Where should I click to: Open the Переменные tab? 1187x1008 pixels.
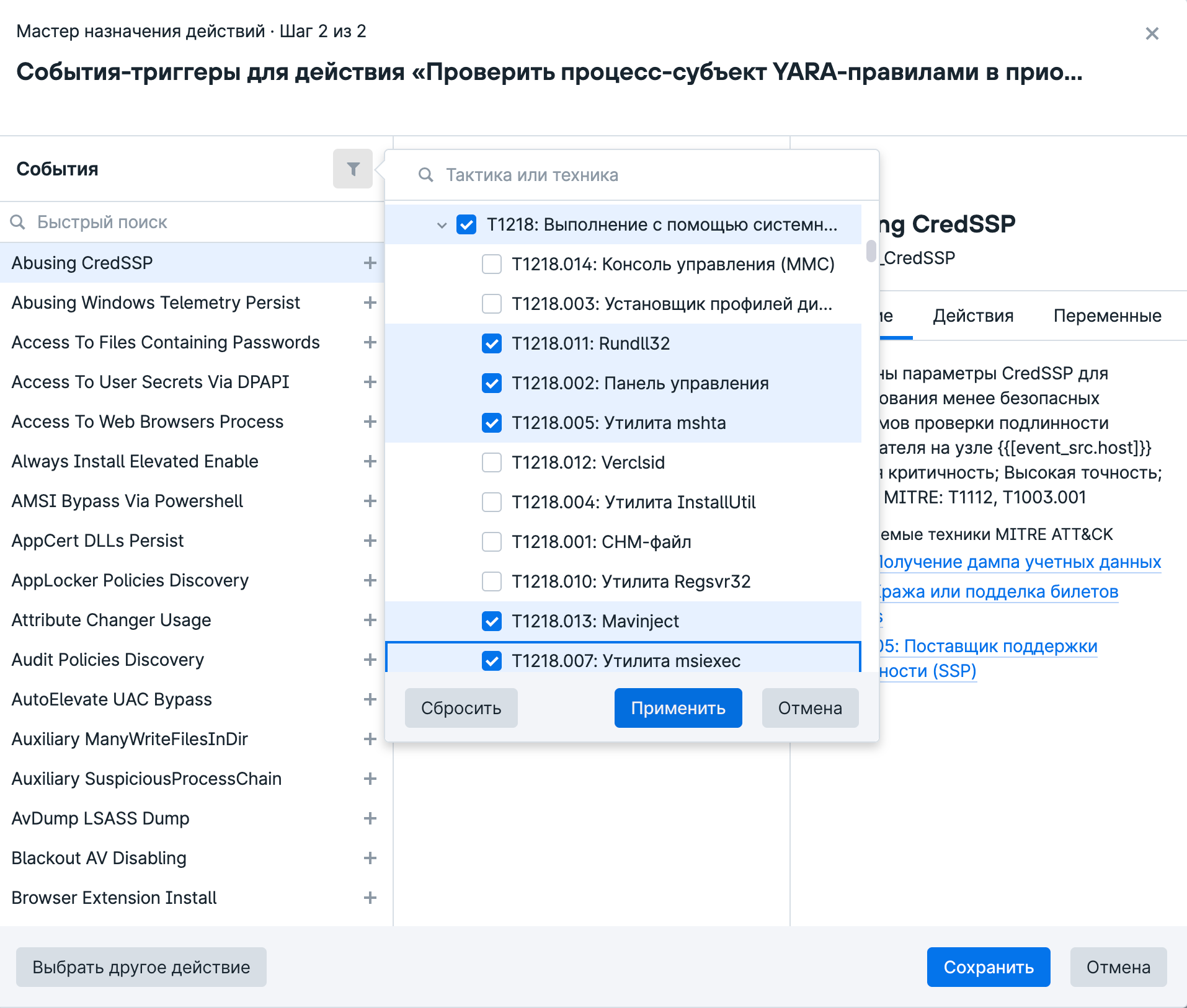tap(1107, 316)
